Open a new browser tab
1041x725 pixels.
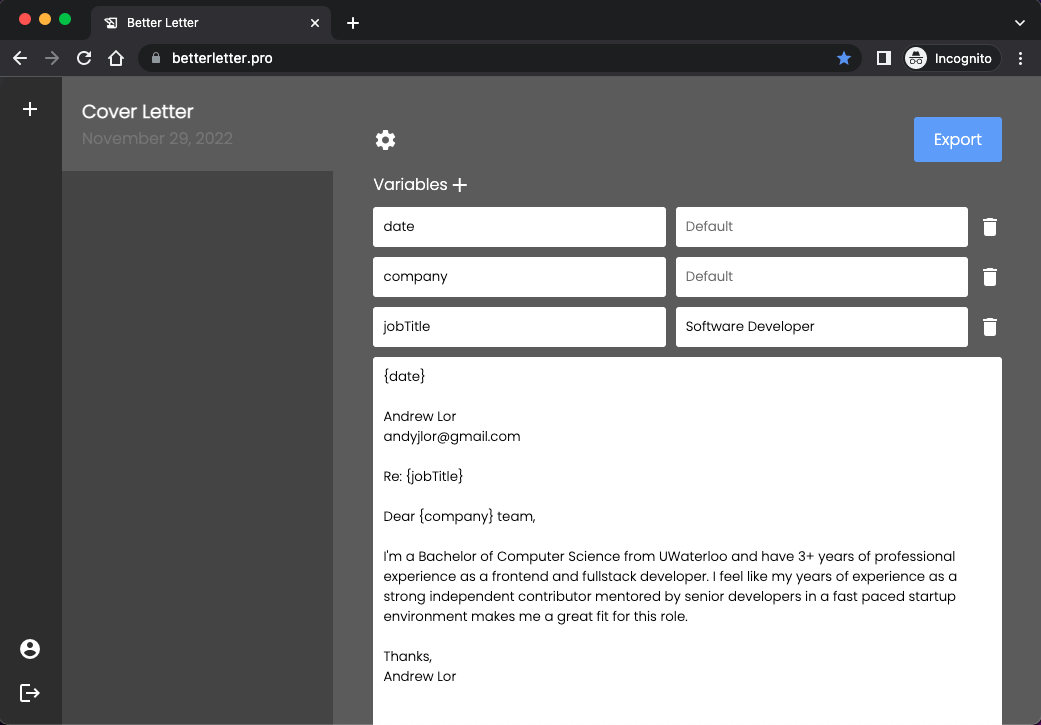[353, 23]
